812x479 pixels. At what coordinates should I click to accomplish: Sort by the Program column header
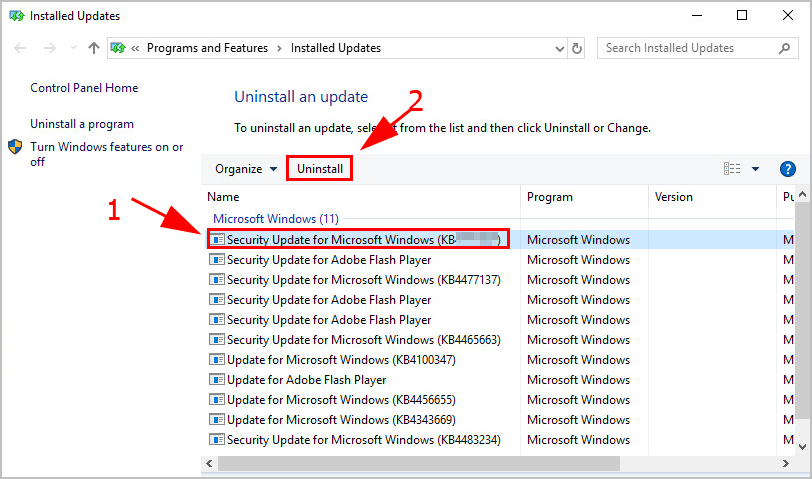coord(550,197)
